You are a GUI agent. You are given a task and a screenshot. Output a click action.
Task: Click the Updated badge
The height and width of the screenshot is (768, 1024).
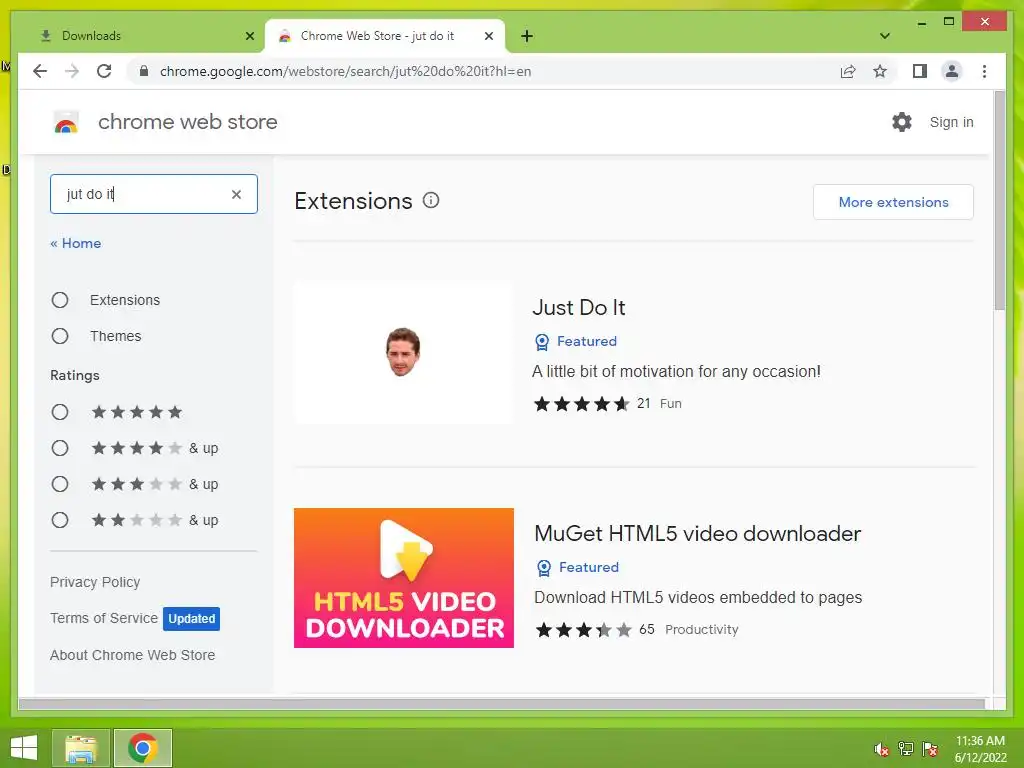point(191,618)
